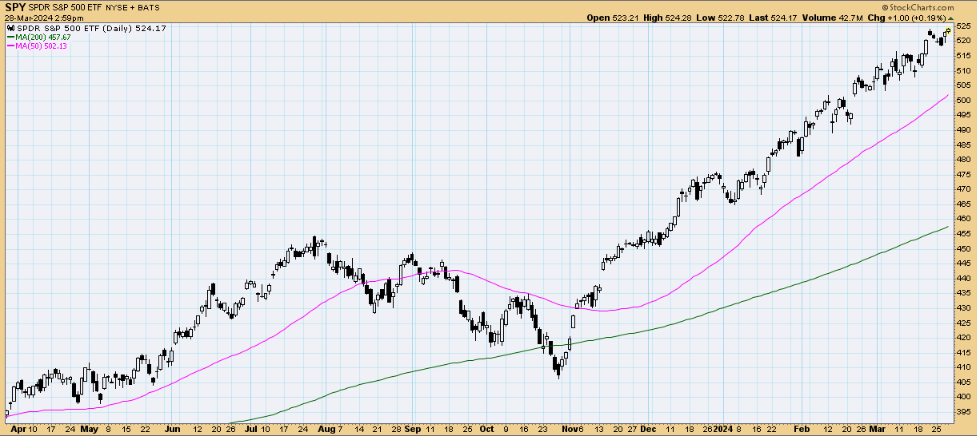Click the Mar date axis label
The image size is (977, 437).
coord(877,430)
